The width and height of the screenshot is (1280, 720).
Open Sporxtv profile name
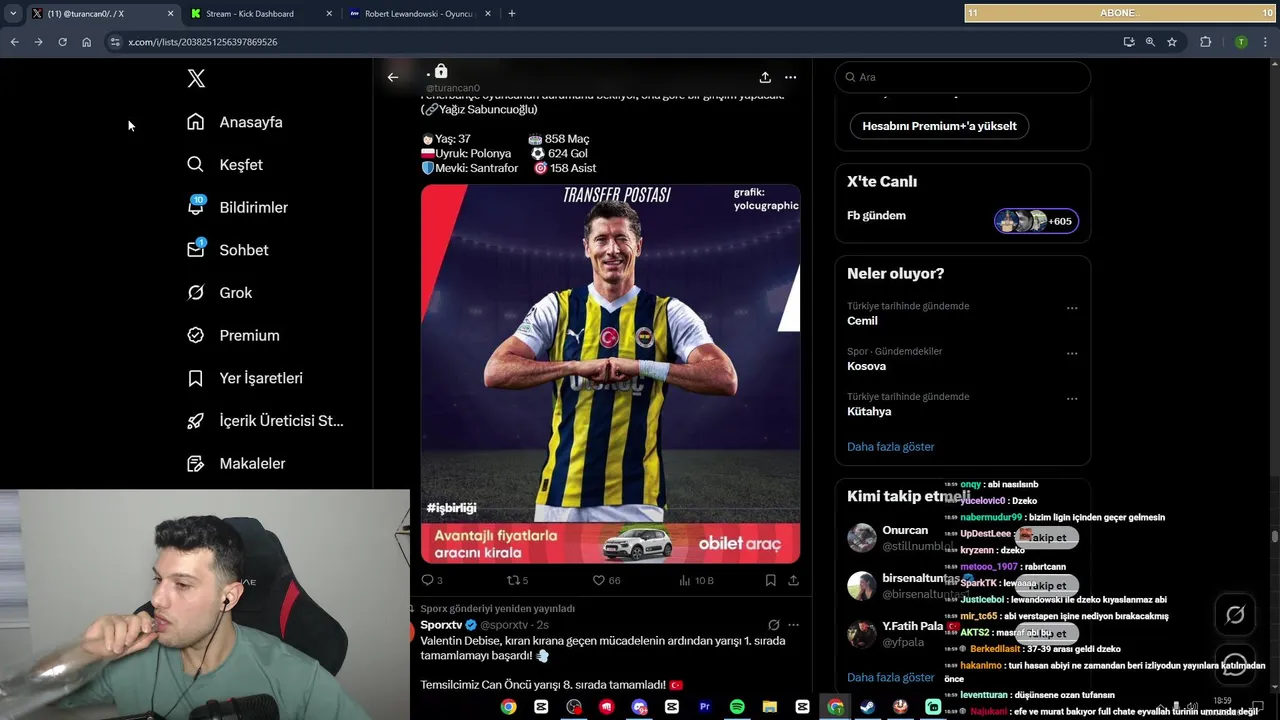click(x=441, y=625)
